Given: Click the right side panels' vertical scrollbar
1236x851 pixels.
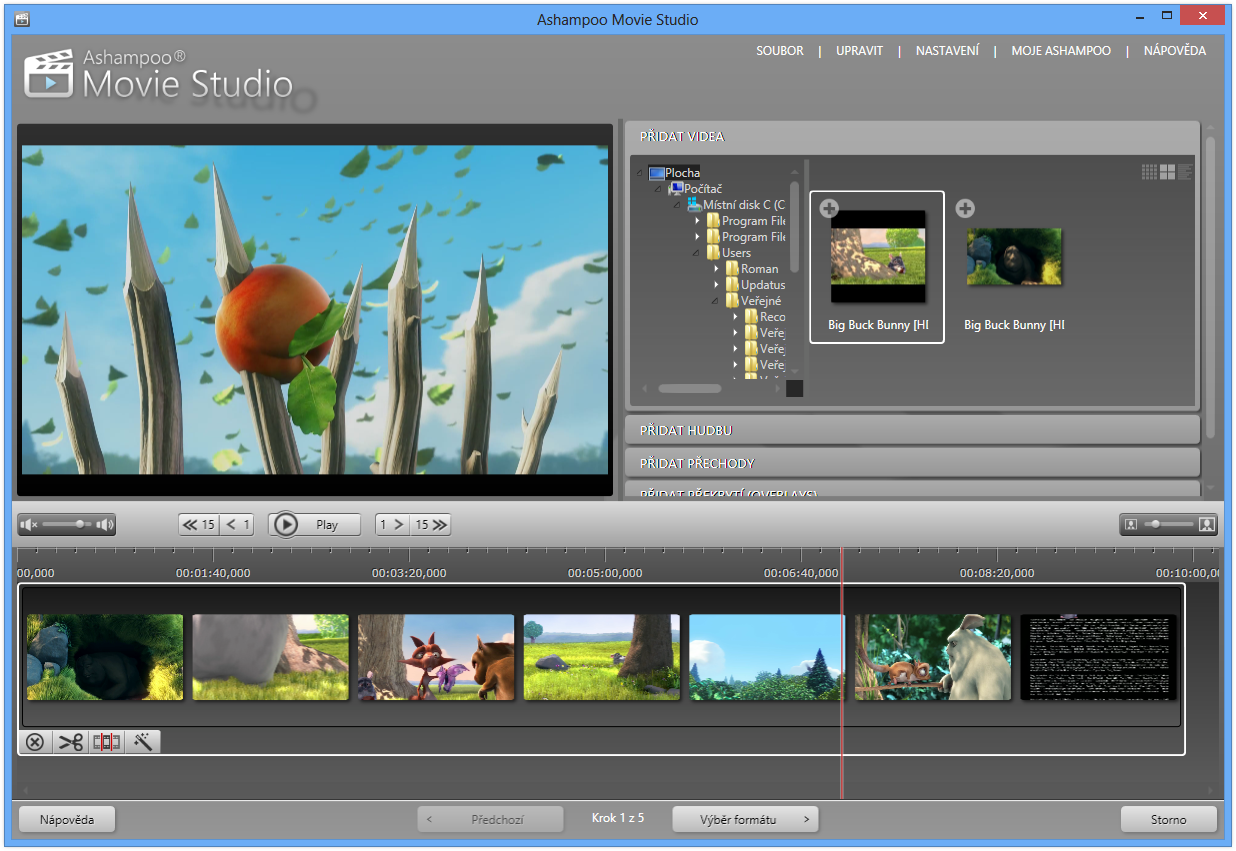Looking at the screenshot, I should point(1210,287).
